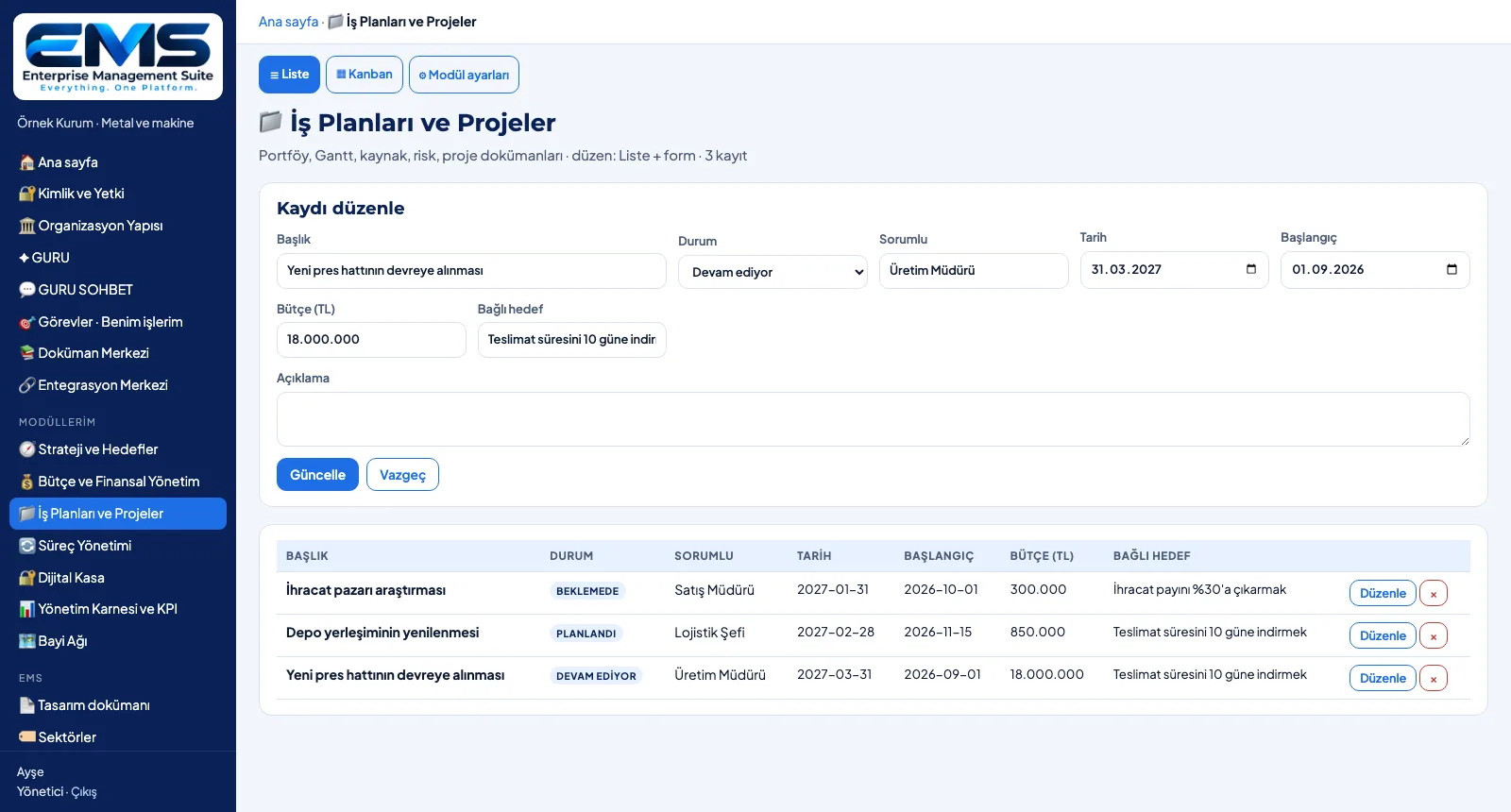Edit Yeni pres hattının row with Düzenle
The image size is (1511, 812).
pos(1383,678)
